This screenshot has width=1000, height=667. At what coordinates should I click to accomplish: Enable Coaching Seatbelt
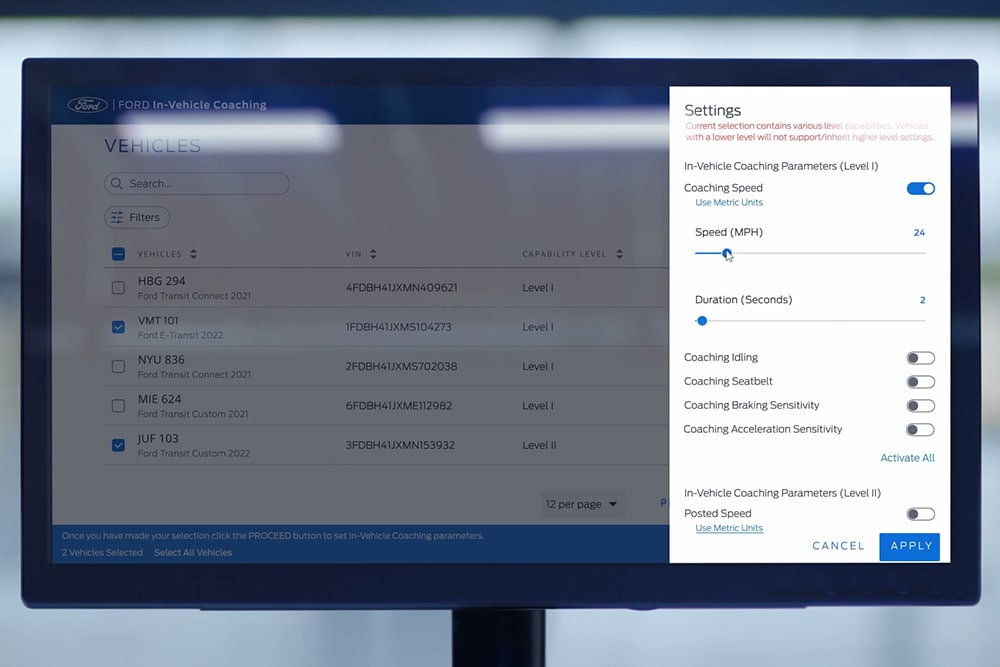pyautogui.click(x=920, y=381)
